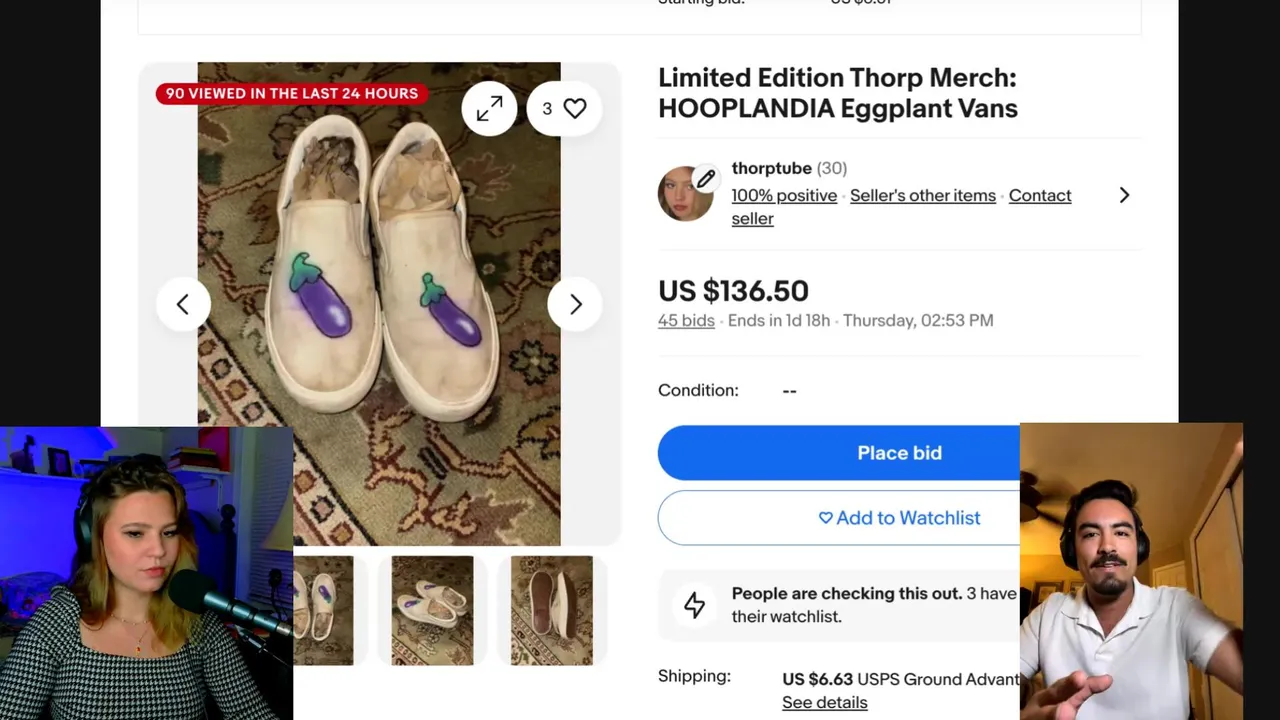1280x720 pixels.
Task: Expand shipping info via See details
Action: point(824,702)
